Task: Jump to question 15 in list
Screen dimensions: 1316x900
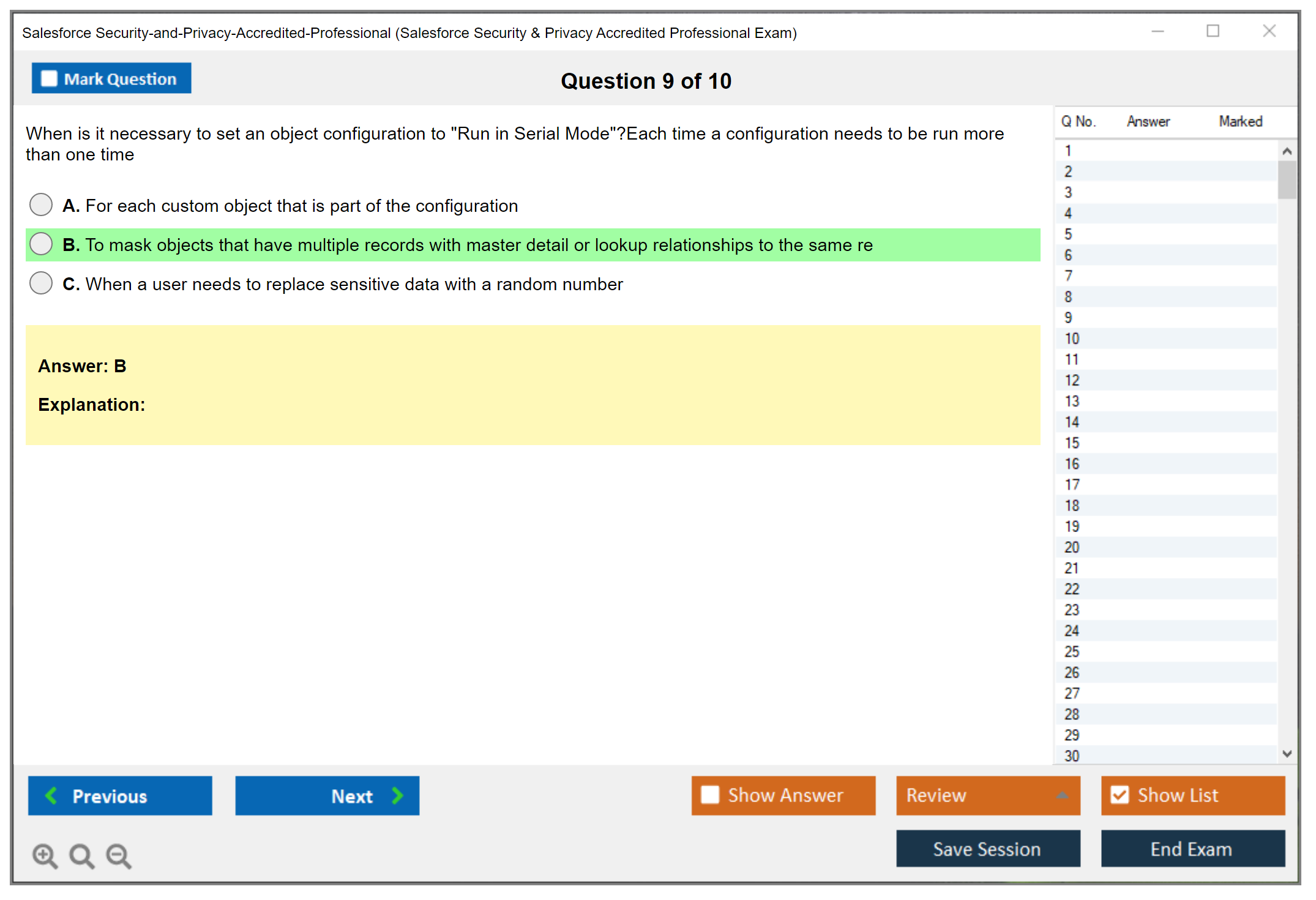Action: point(1072,443)
